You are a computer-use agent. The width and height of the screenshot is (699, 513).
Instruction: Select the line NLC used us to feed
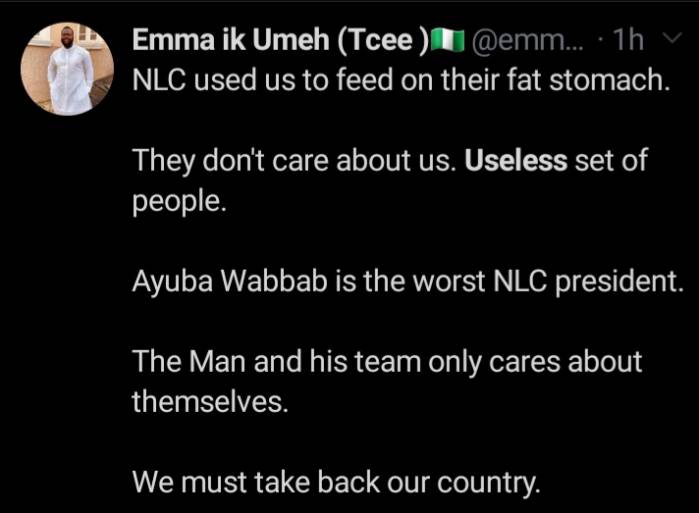pos(401,80)
